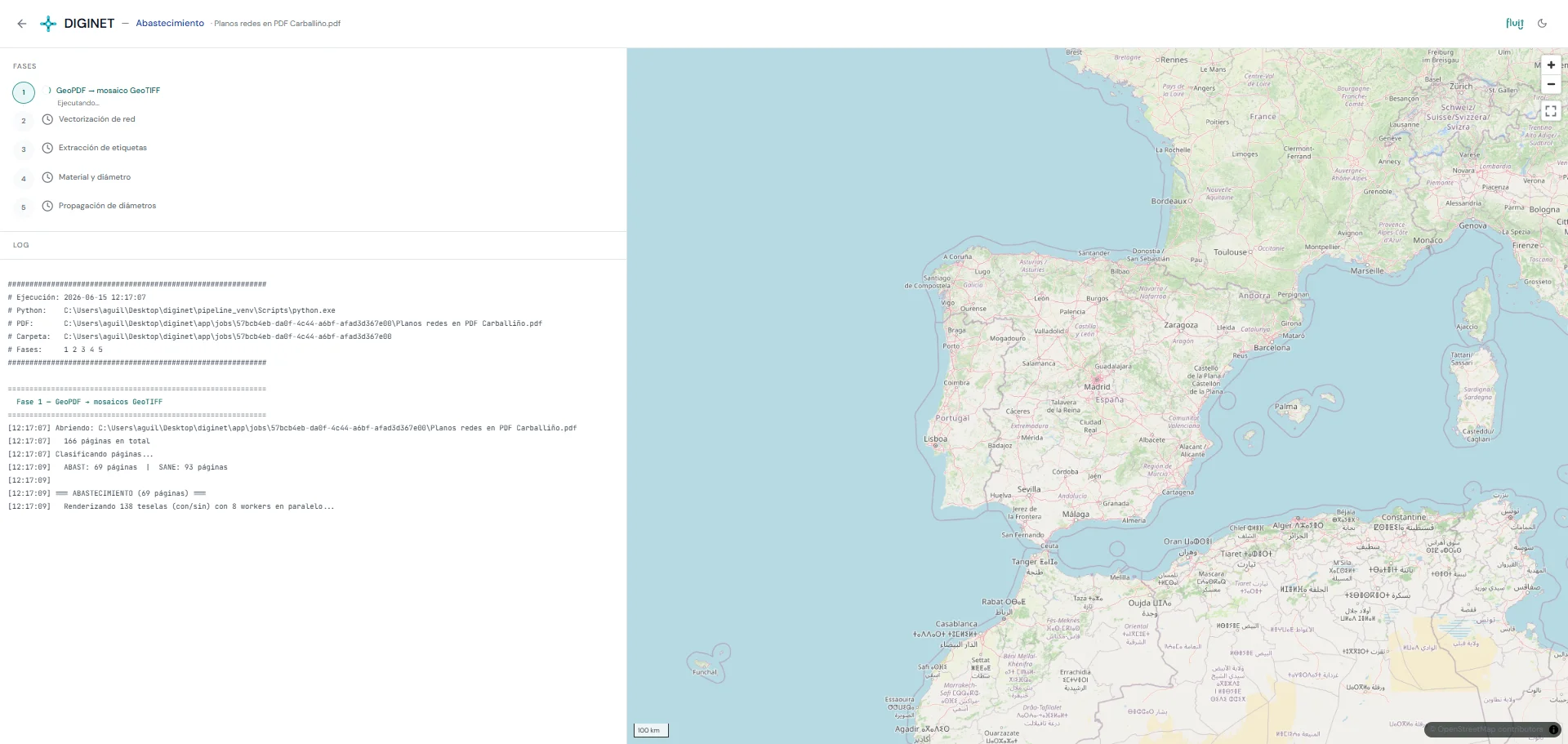The width and height of the screenshot is (1568, 744).
Task: Click the PDF filename in the header
Action: click(277, 24)
